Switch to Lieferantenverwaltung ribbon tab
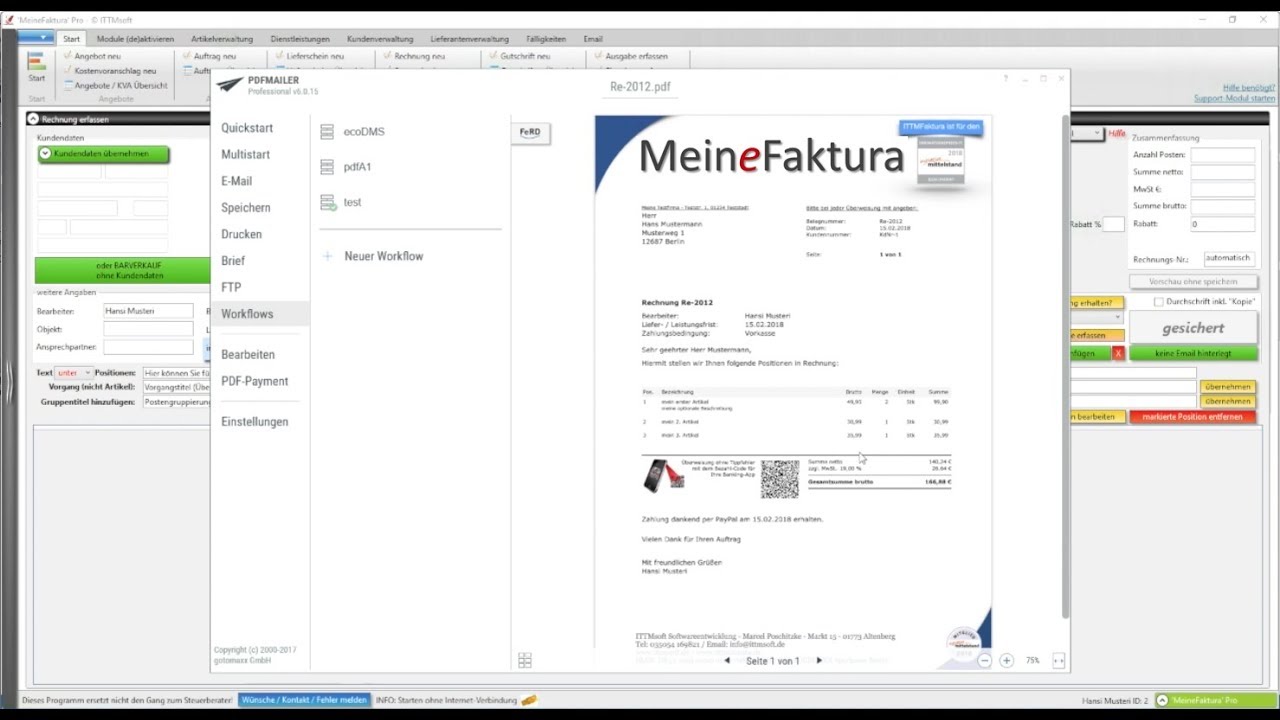 469,39
